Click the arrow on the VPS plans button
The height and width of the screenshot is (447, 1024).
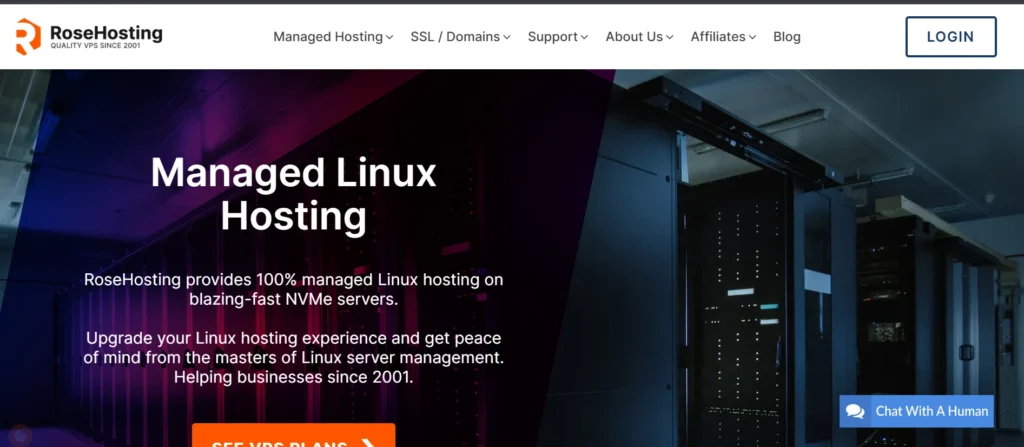pos(368,443)
